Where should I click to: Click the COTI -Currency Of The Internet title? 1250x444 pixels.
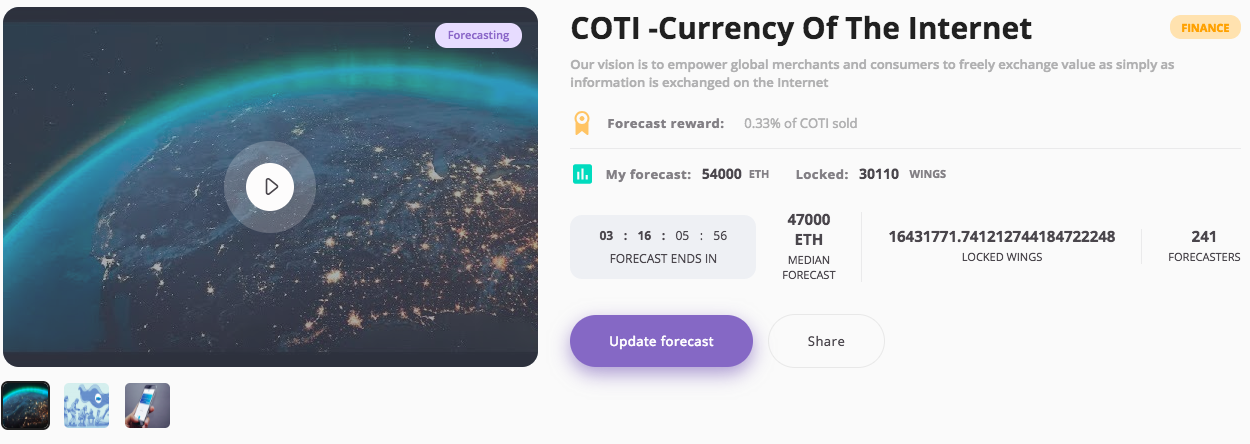[x=801, y=28]
